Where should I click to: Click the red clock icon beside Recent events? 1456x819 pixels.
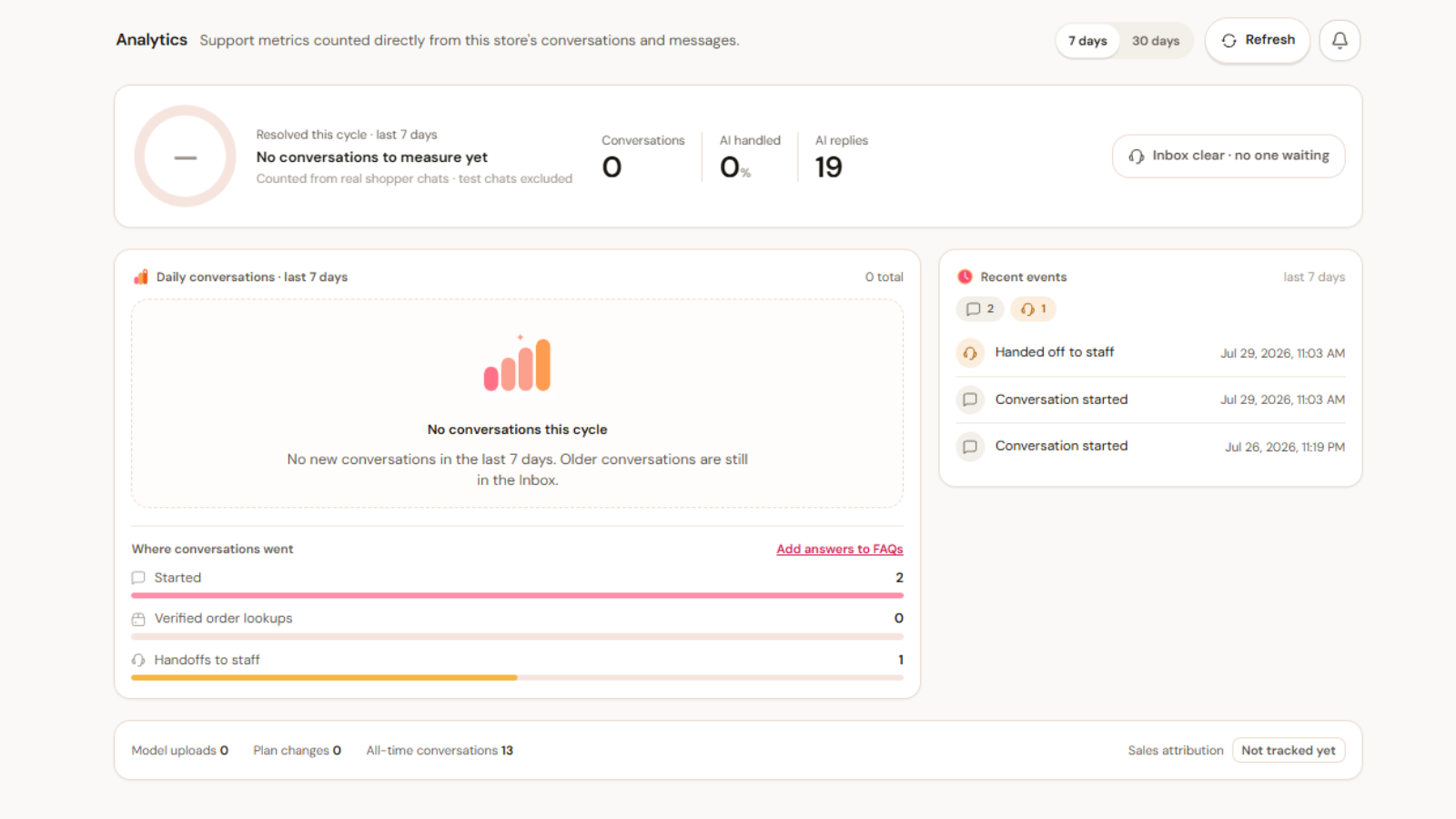coord(965,277)
